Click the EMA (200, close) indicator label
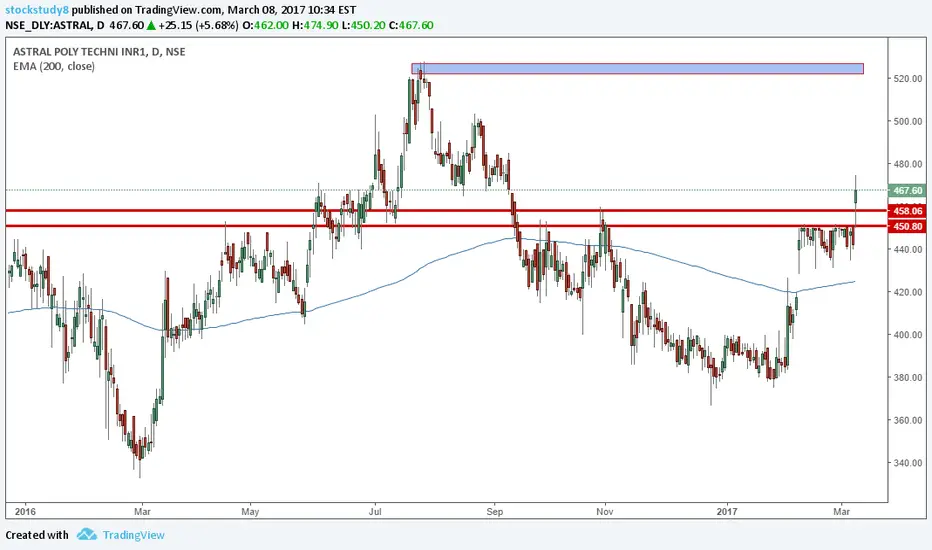 (53, 66)
